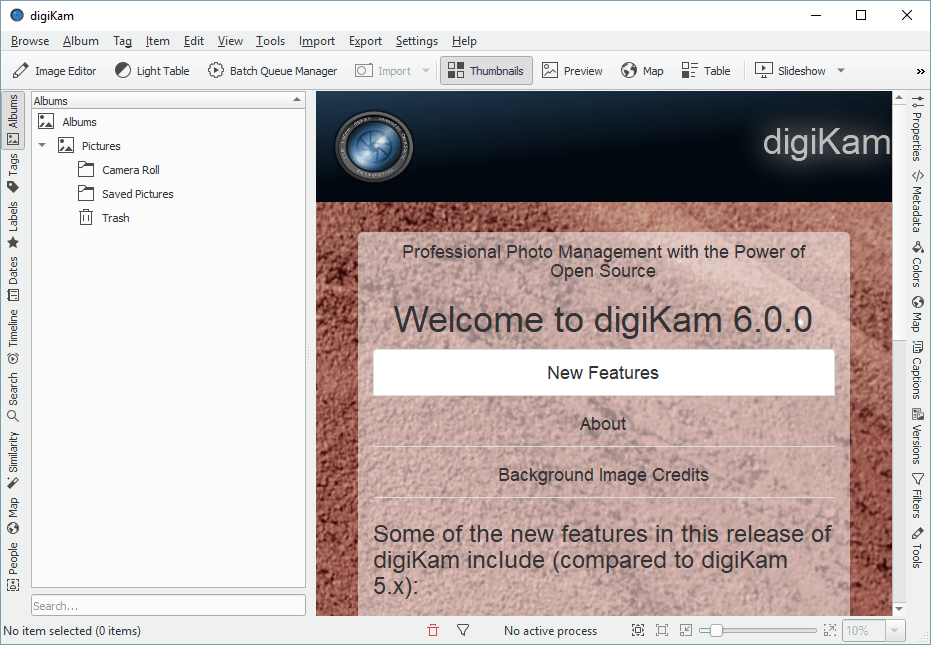Open the Item menu
Image resolution: width=931 pixels, height=645 pixels.
[x=157, y=41]
